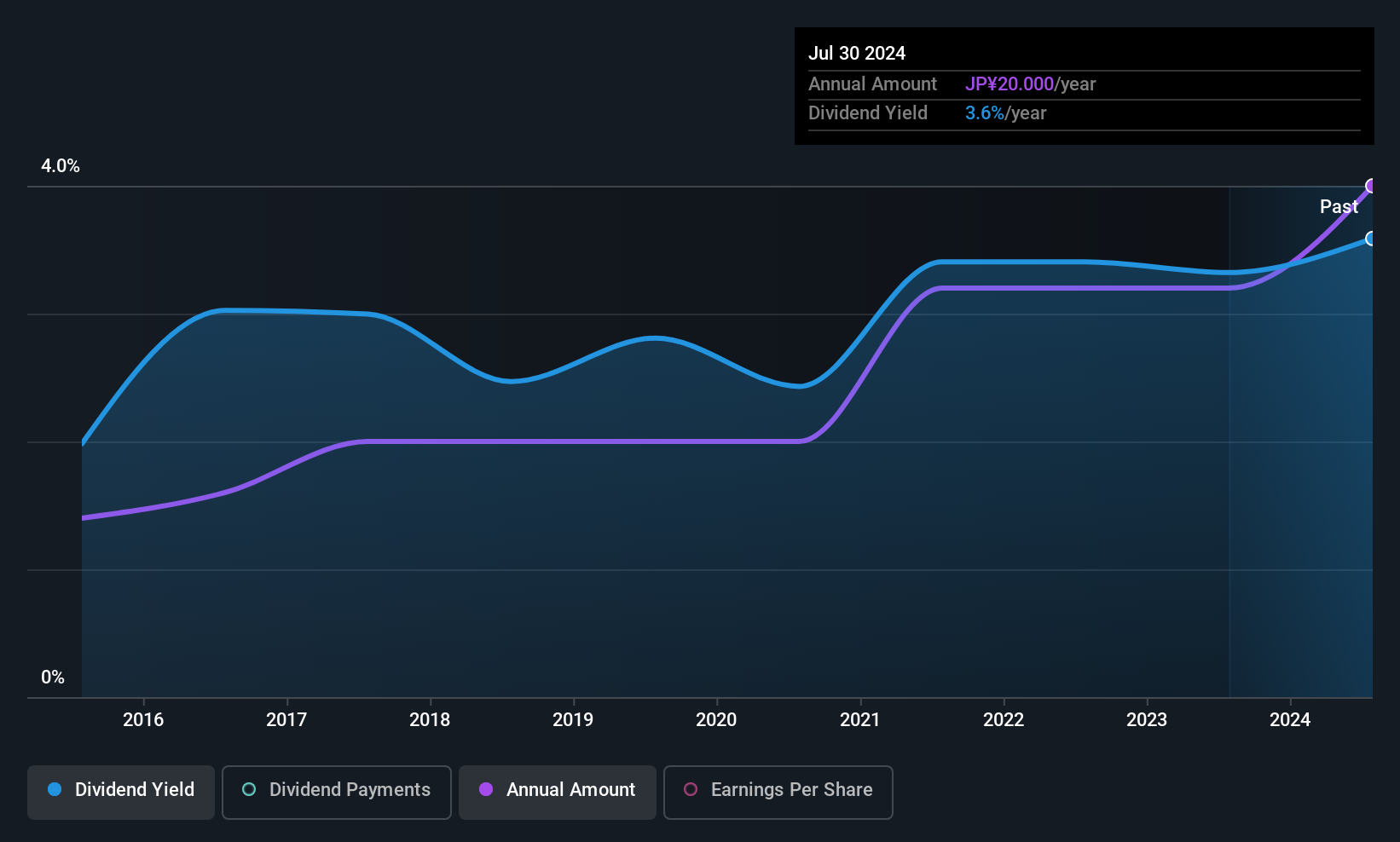Click the purple Annual Amount legend dot
This screenshot has height=842, width=1400.
point(486,789)
